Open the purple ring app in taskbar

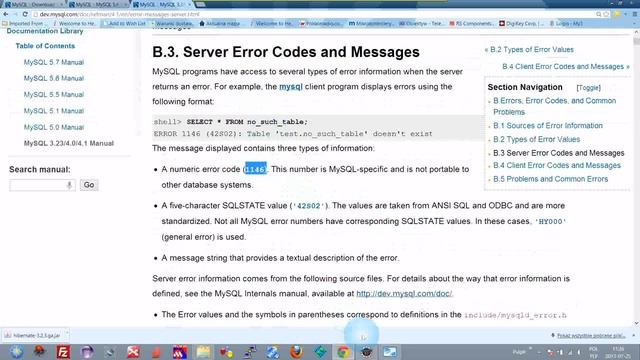pos(87,352)
